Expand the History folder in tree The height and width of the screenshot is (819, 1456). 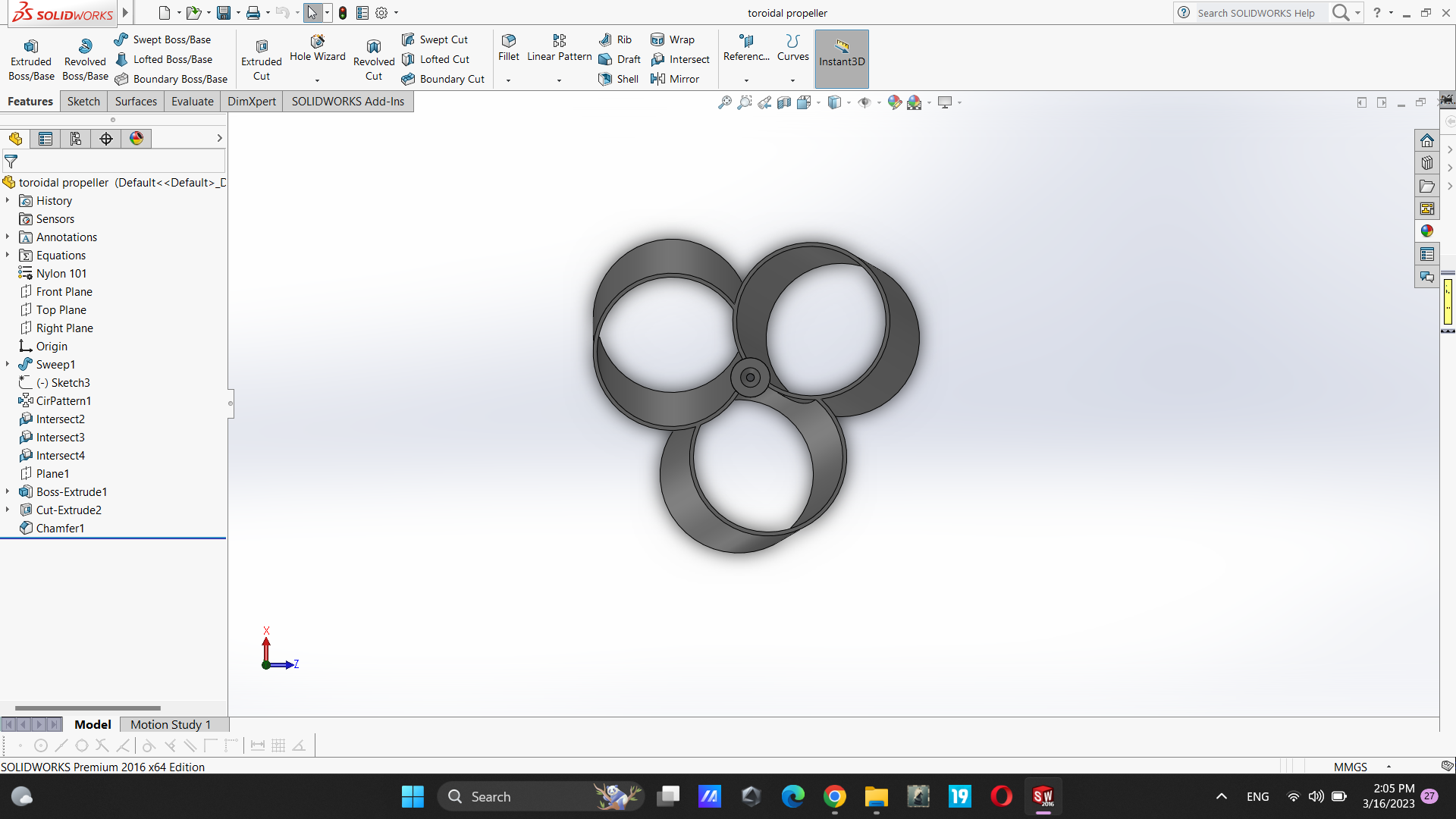pyautogui.click(x=8, y=200)
